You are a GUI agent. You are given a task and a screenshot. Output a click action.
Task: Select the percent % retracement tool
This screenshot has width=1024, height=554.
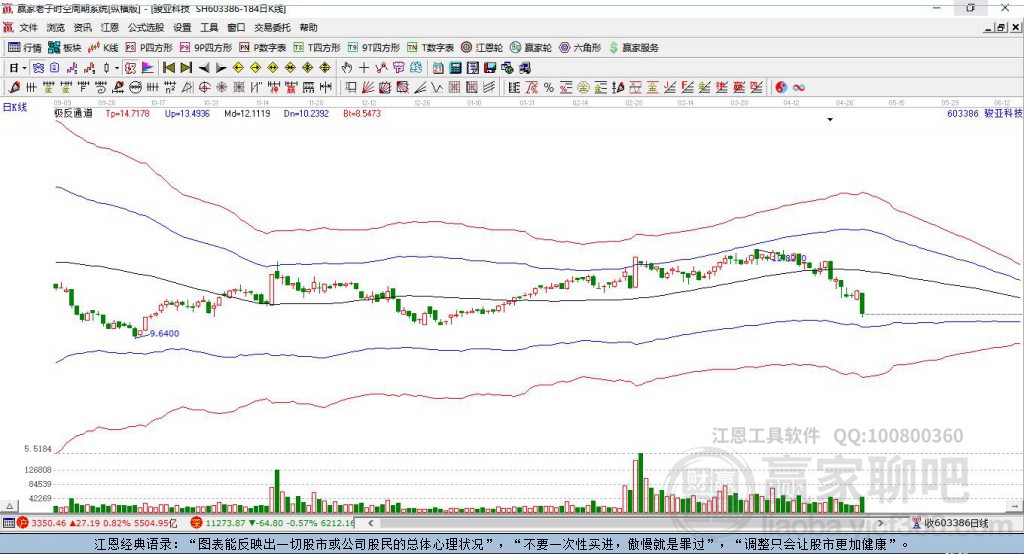[549, 88]
